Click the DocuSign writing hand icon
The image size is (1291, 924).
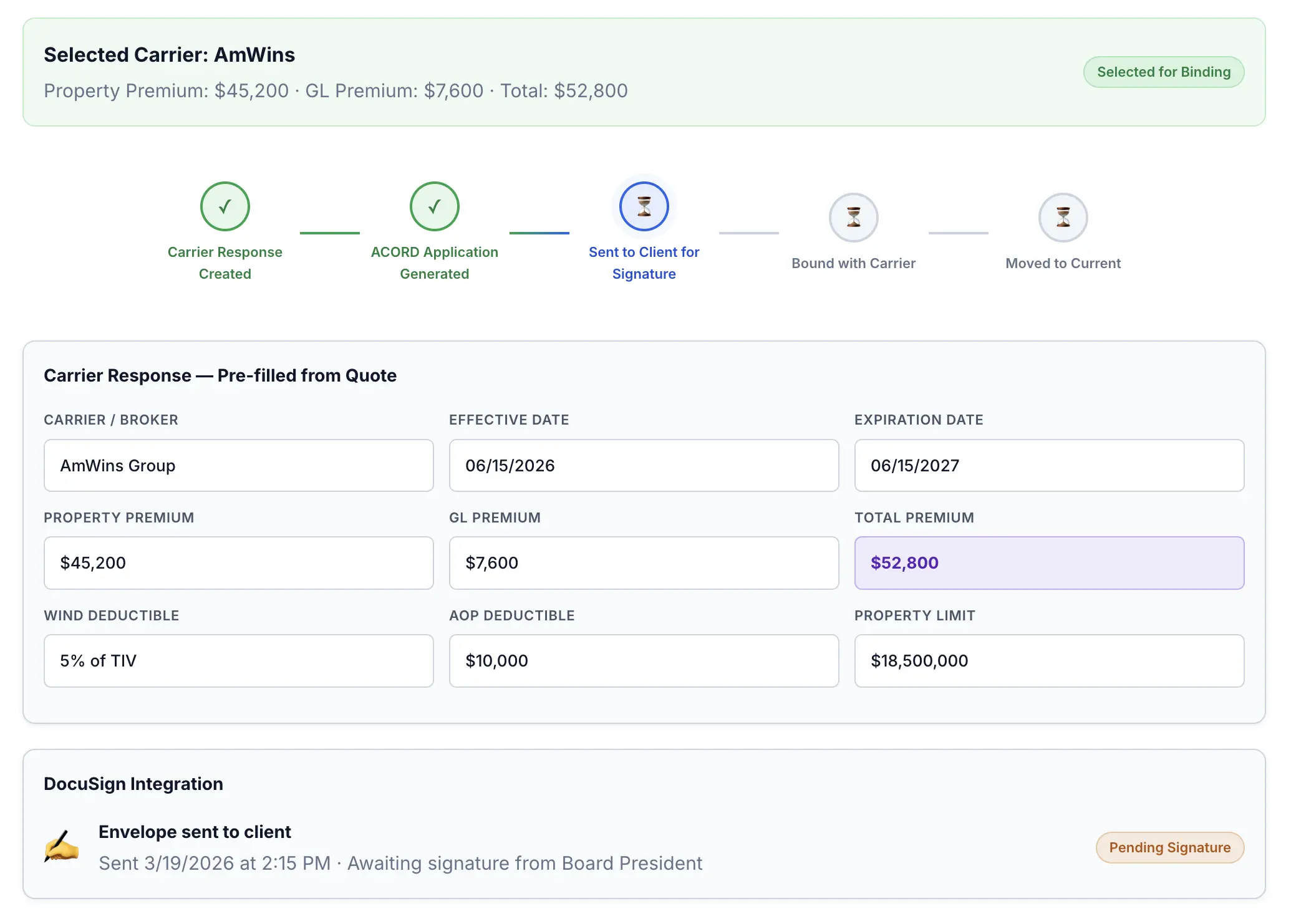pos(61,847)
